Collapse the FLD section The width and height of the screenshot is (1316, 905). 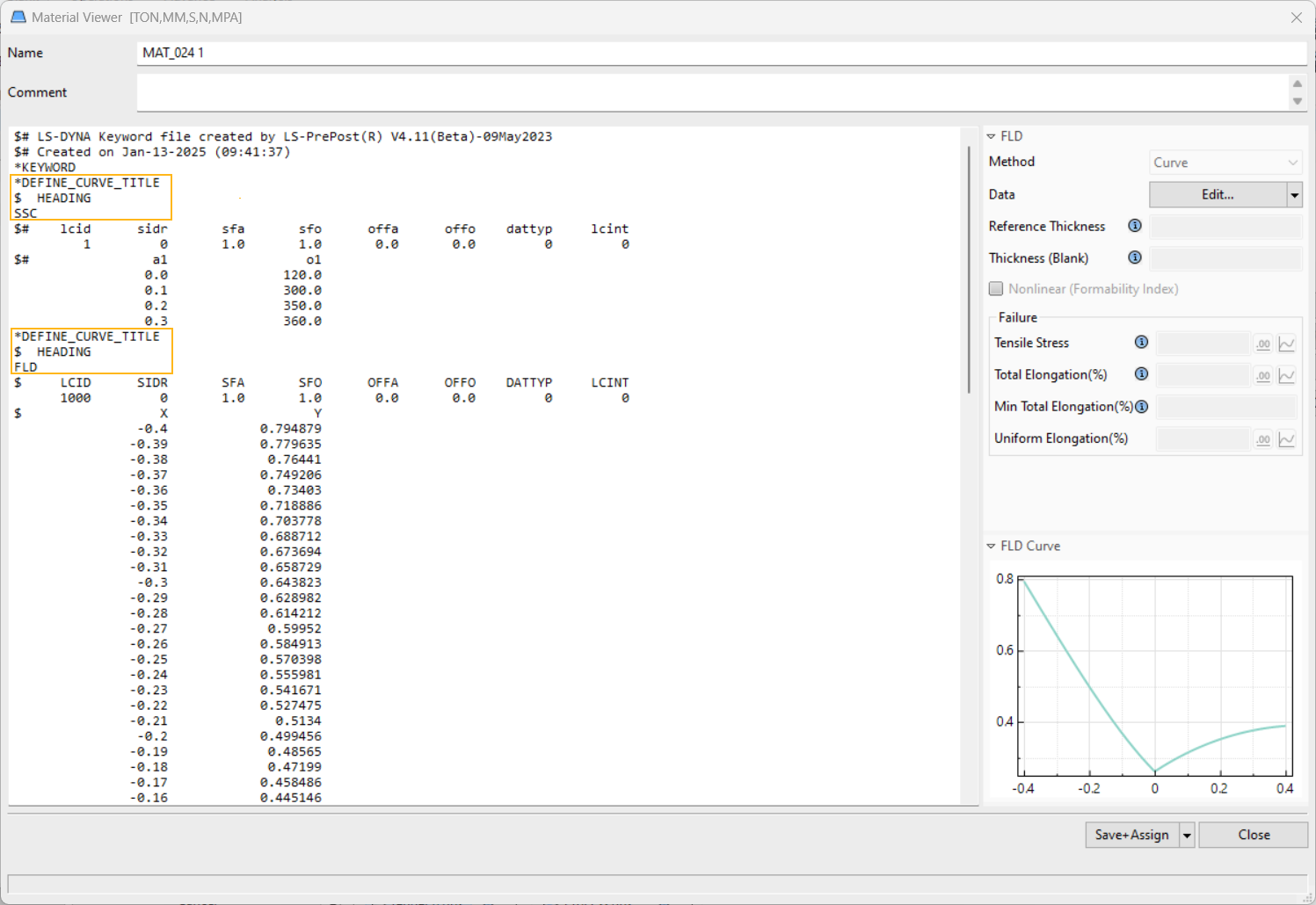point(992,136)
